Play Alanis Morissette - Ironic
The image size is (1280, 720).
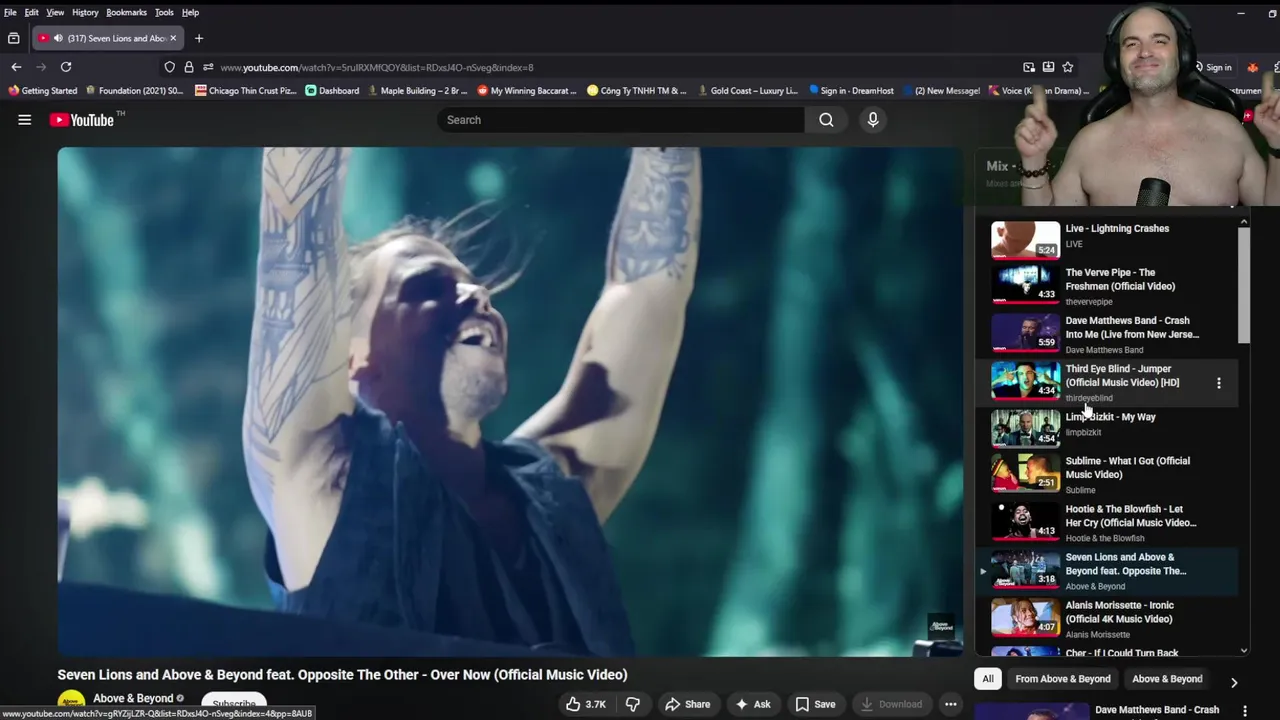[x=1107, y=619]
